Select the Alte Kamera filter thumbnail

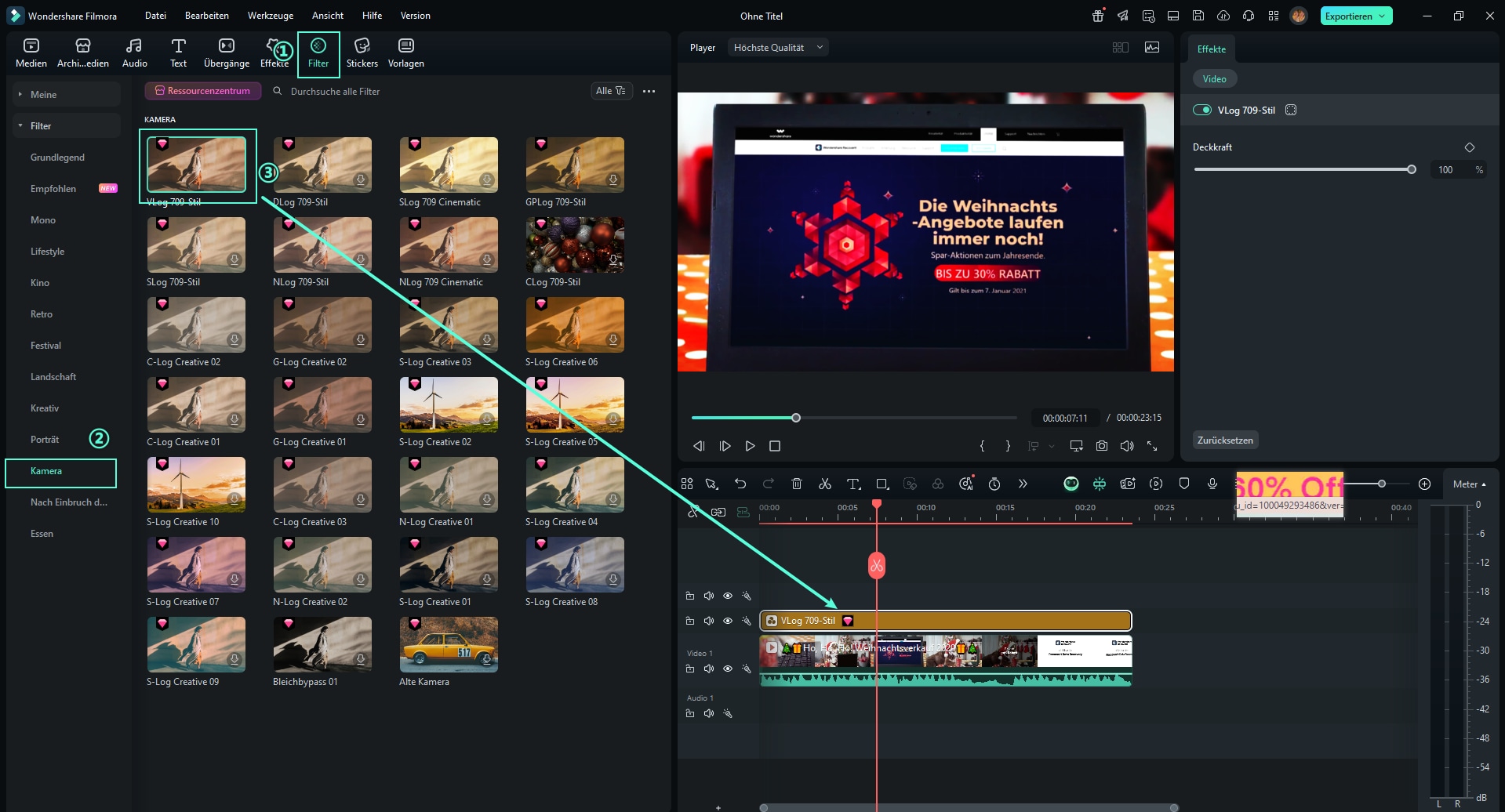click(449, 645)
